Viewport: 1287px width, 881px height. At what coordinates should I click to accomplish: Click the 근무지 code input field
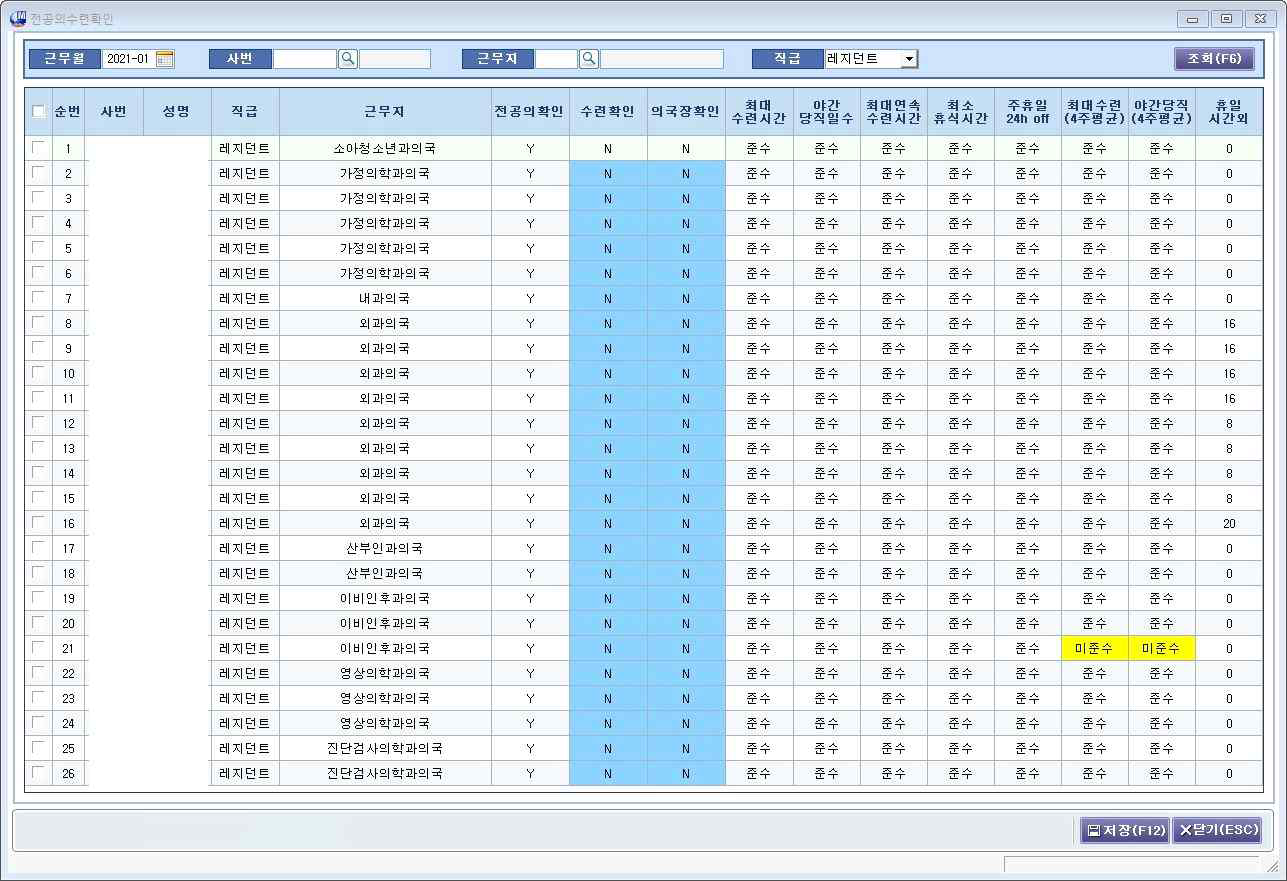tap(556, 59)
